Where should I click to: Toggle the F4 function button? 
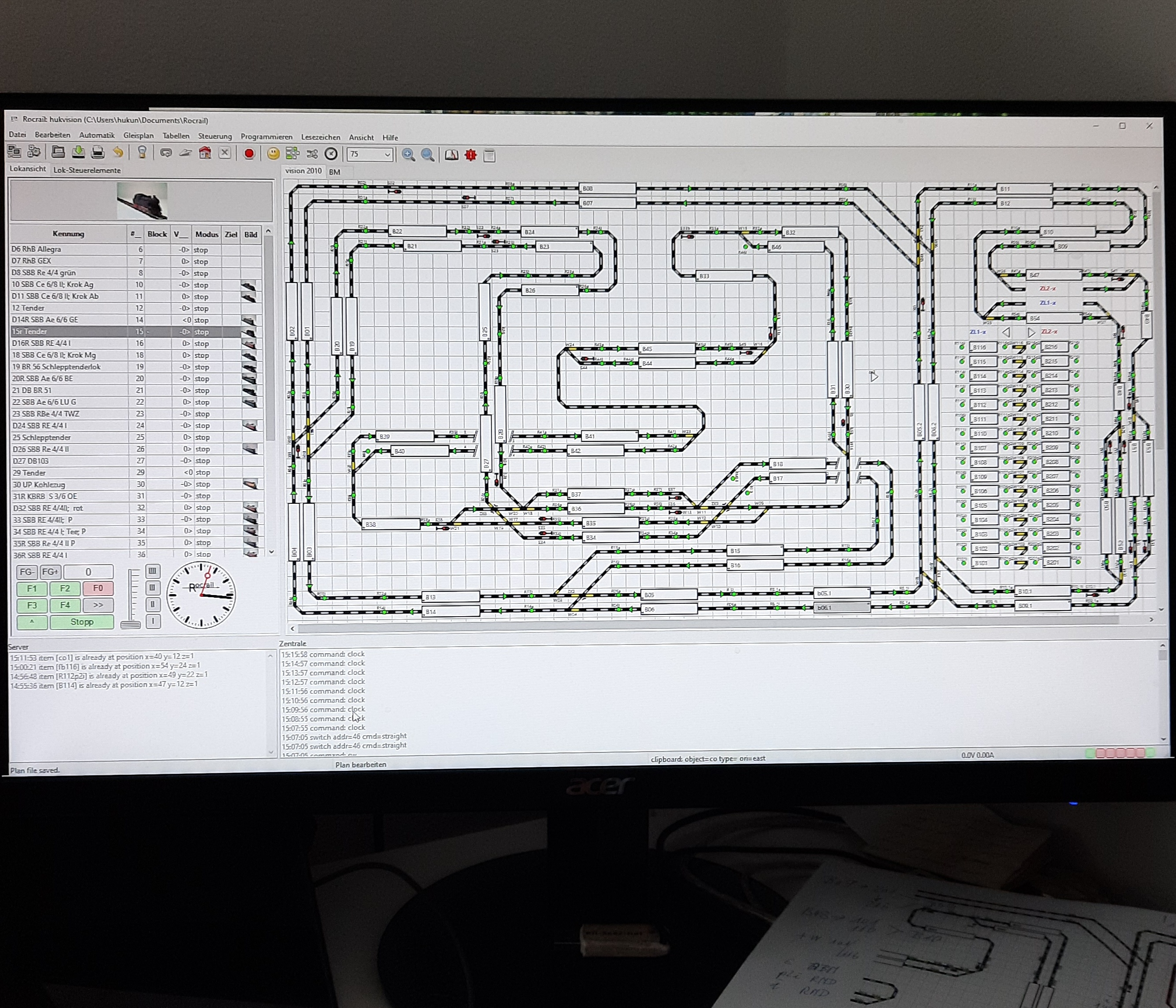pyautogui.click(x=65, y=605)
